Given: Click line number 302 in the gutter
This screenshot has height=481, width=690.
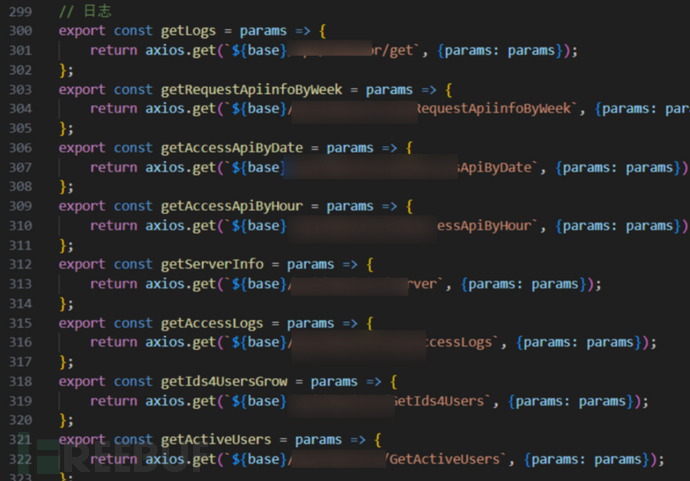Looking at the screenshot, I should [x=20, y=70].
